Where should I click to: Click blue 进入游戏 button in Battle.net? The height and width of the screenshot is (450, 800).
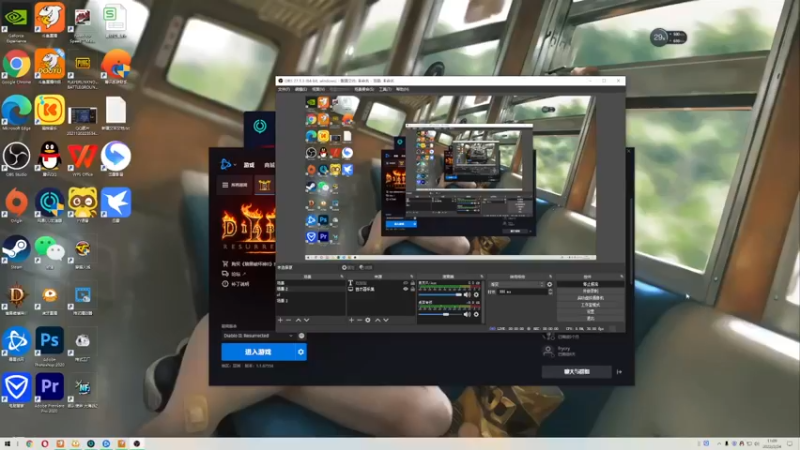point(258,352)
